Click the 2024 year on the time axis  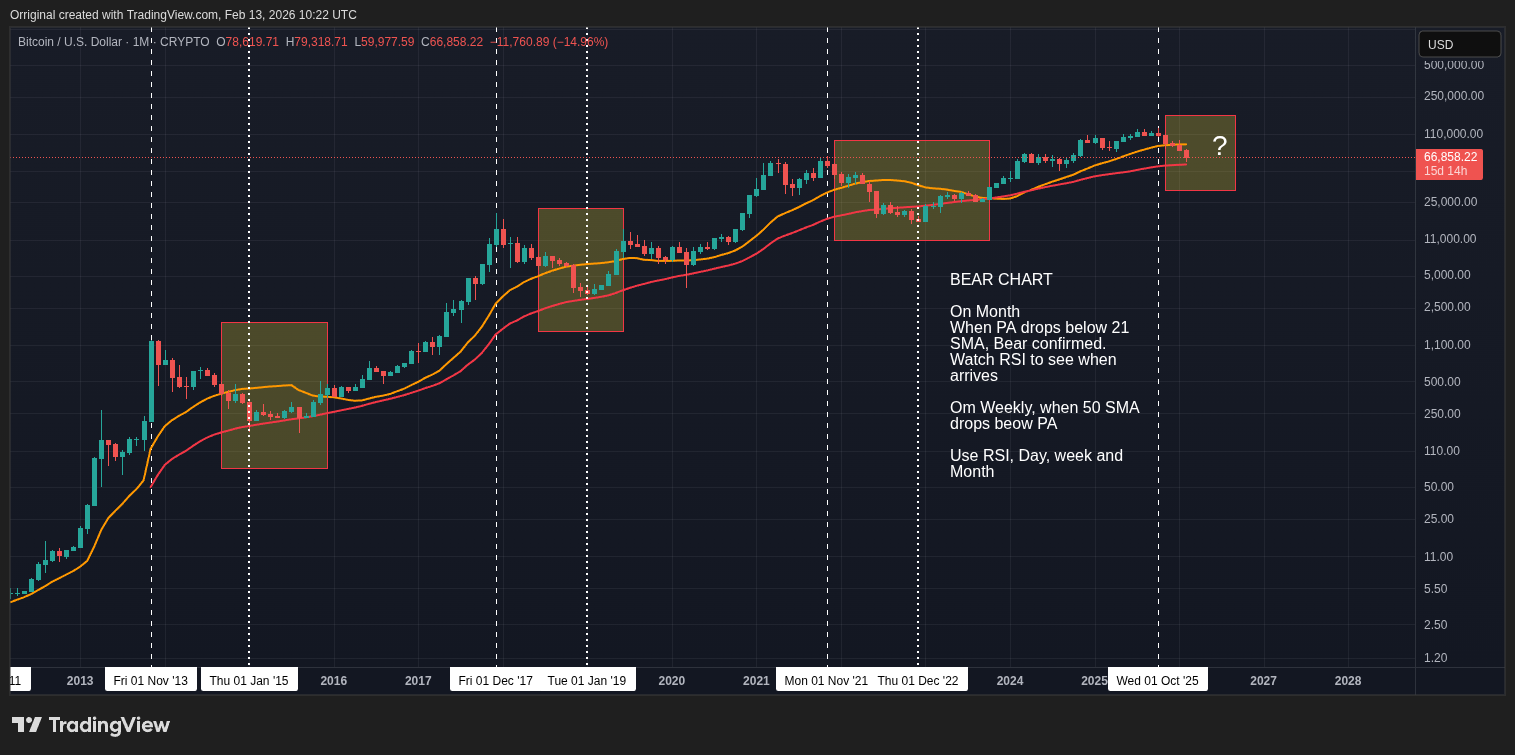pos(1010,681)
